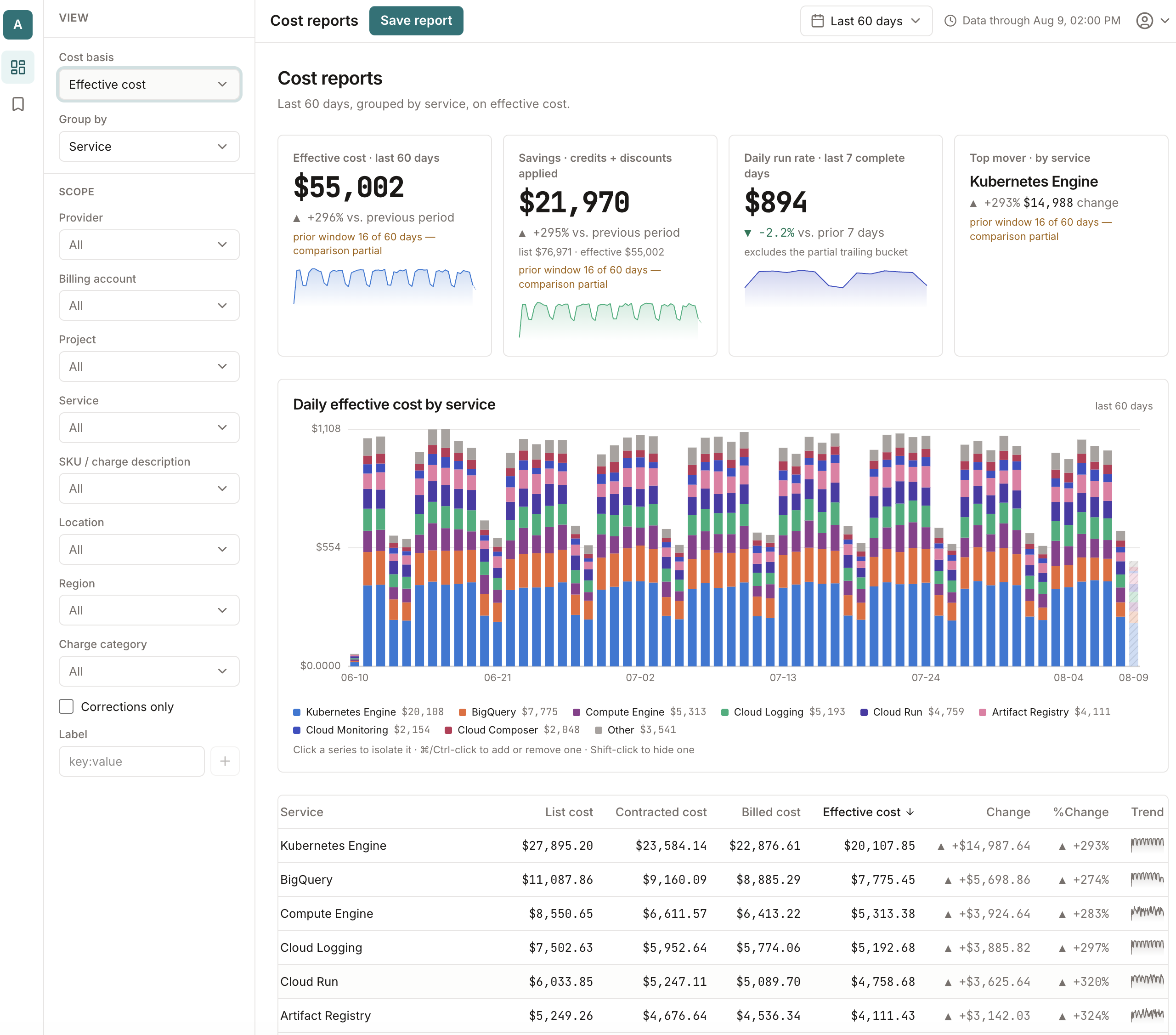
Task: Select the Cloud Logging row name
Action: tap(321, 947)
